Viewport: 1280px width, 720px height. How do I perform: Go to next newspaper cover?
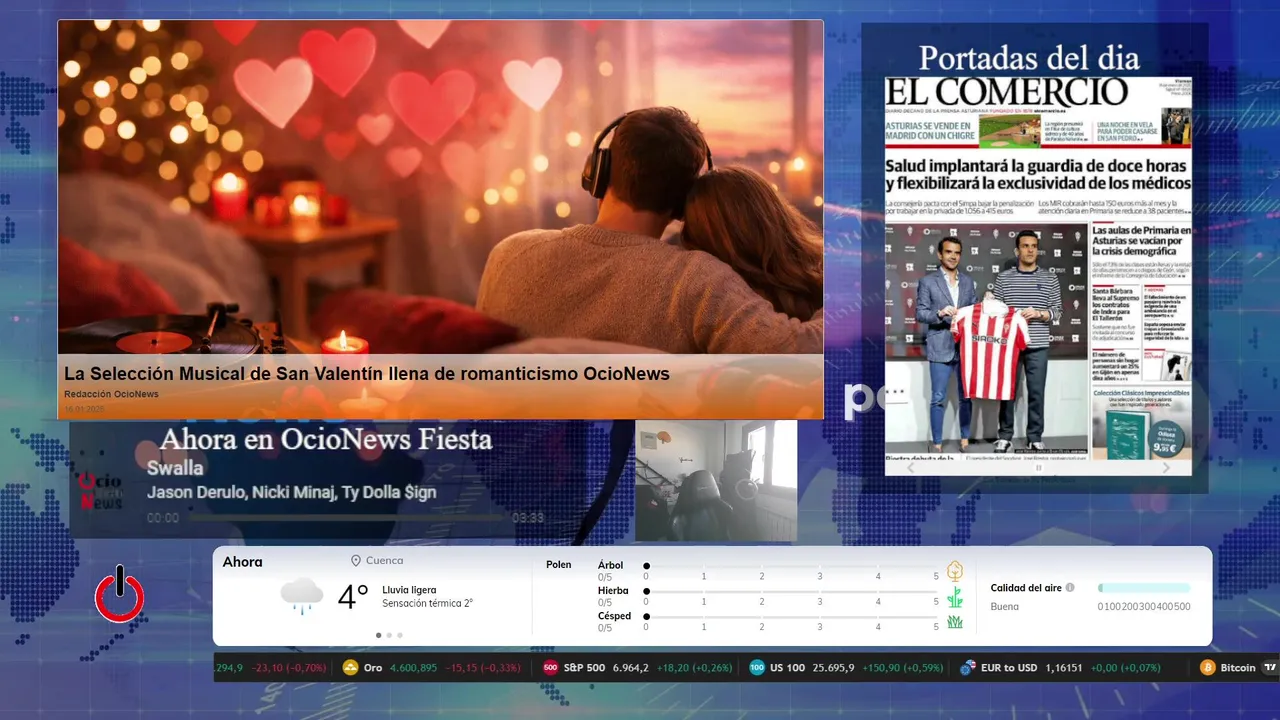point(1166,467)
